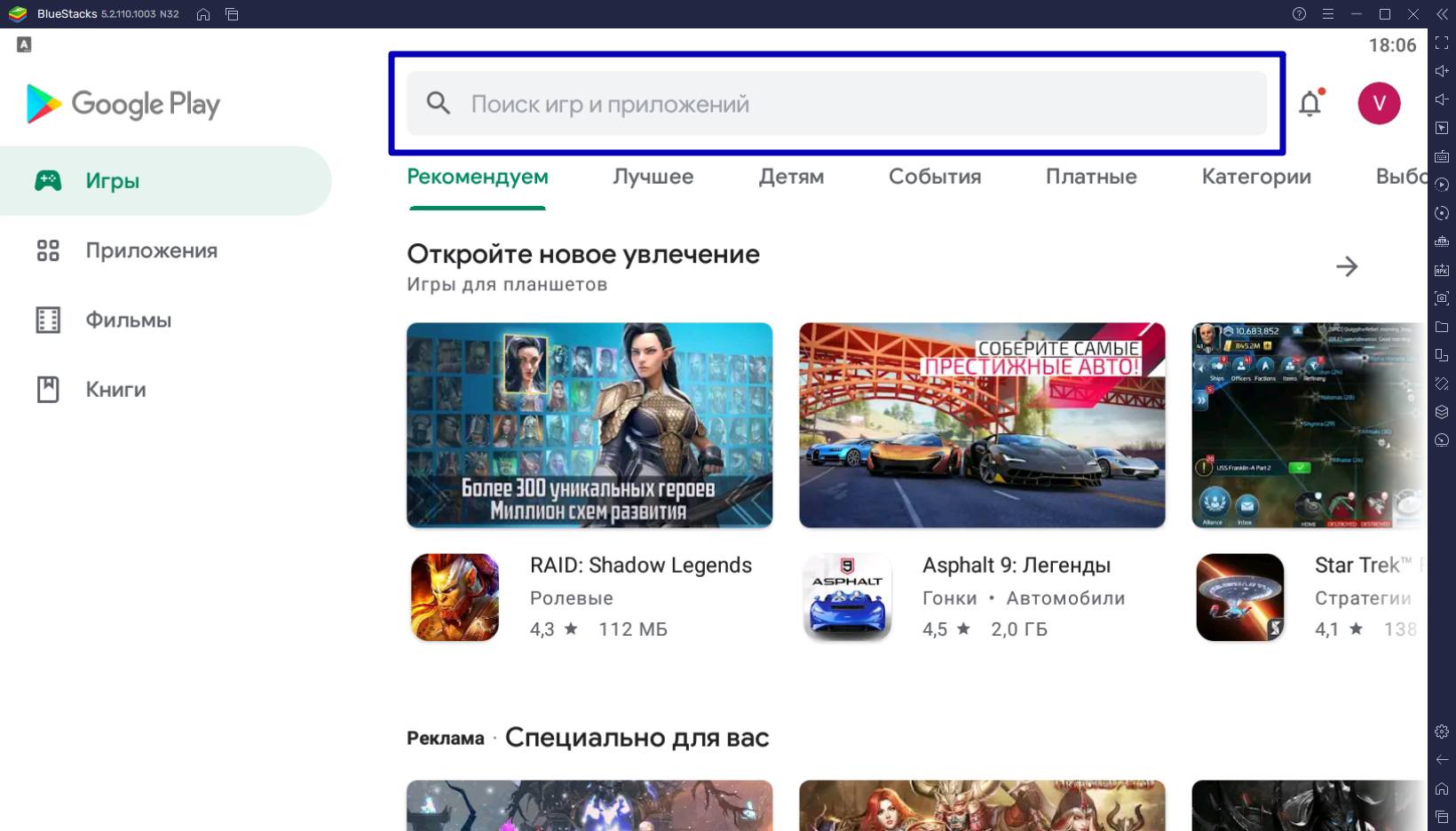Click the Star Trek app icon

click(x=1240, y=597)
